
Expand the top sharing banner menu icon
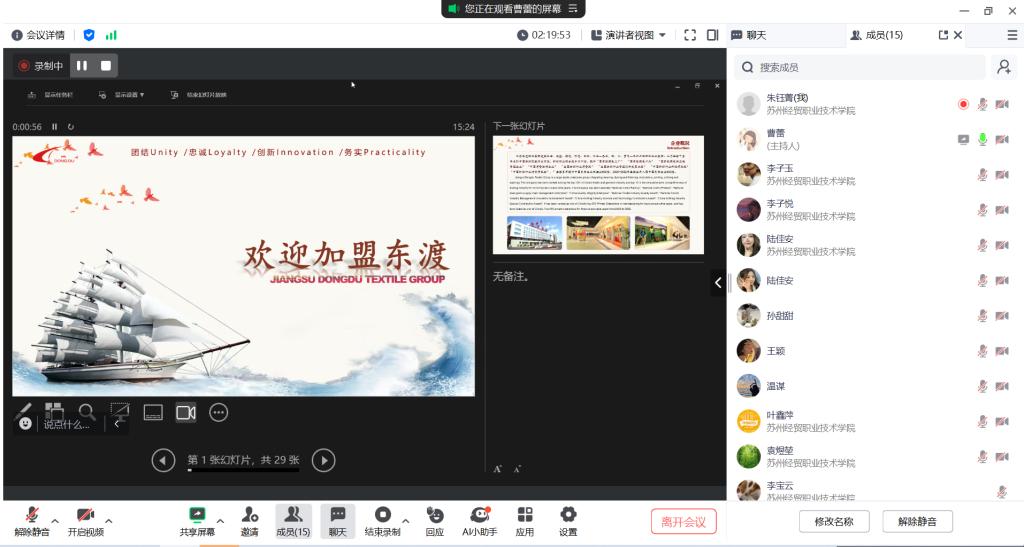click(x=573, y=8)
